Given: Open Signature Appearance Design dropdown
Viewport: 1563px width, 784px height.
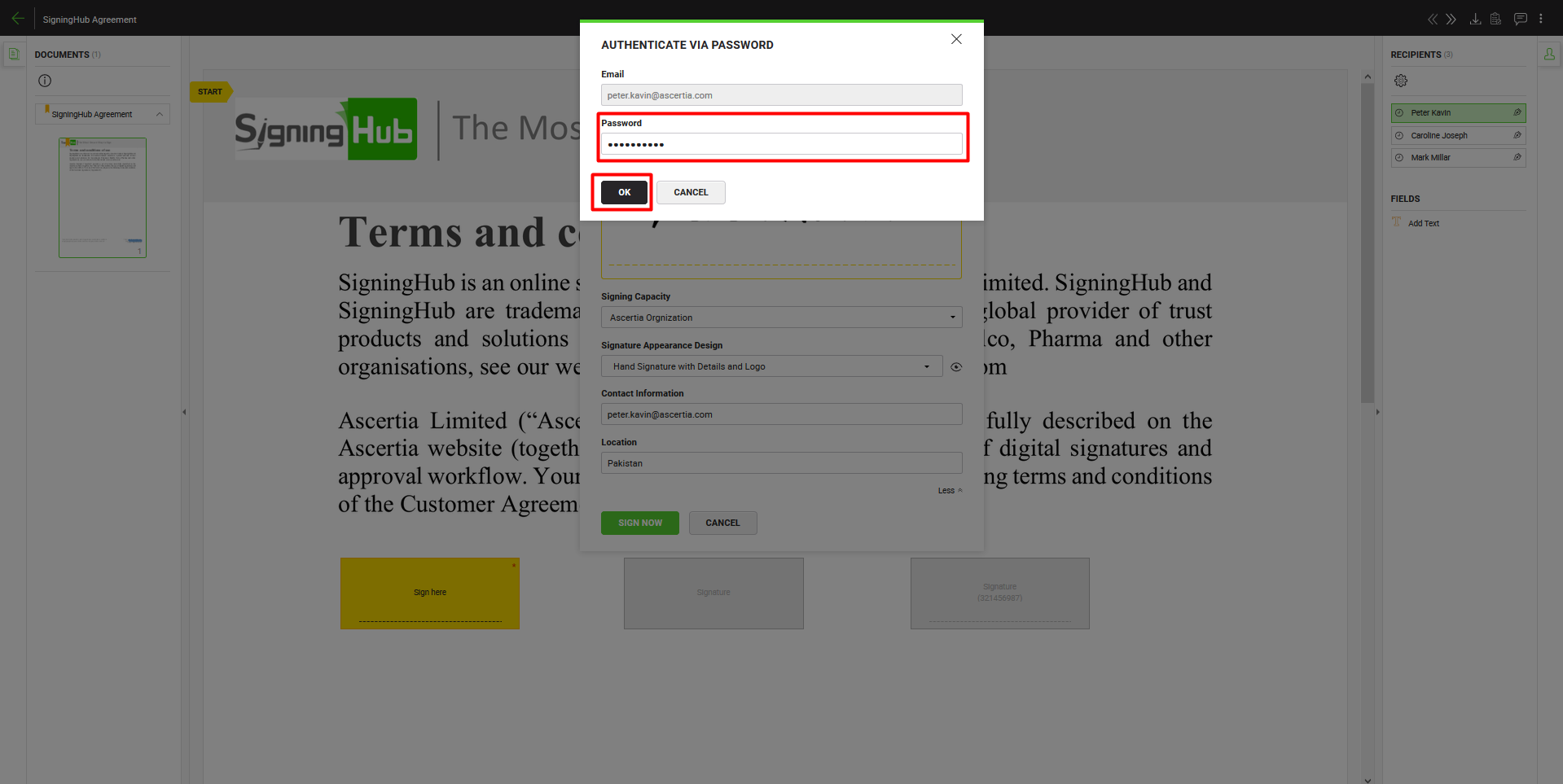Looking at the screenshot, I should click(x=771, y=366).
